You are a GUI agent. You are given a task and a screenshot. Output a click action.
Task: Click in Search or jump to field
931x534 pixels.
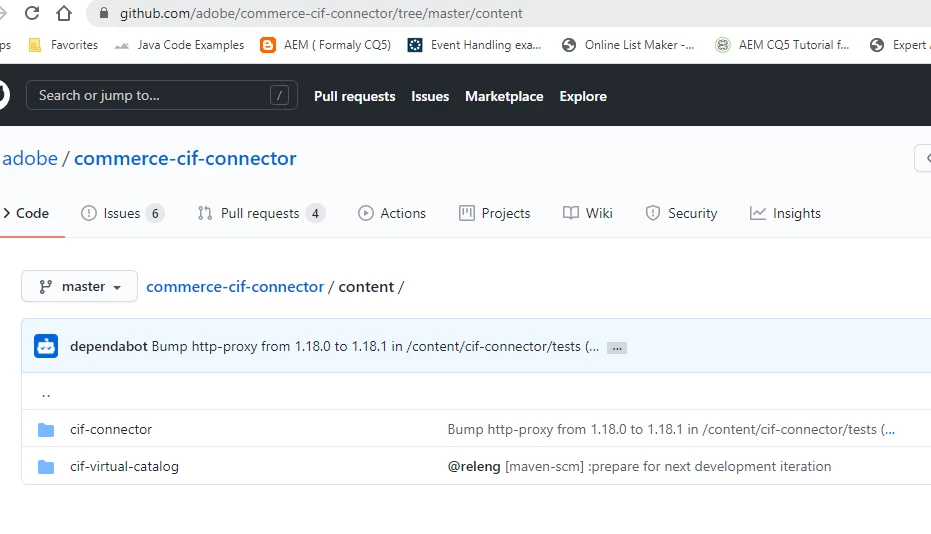tap(162, 95)
